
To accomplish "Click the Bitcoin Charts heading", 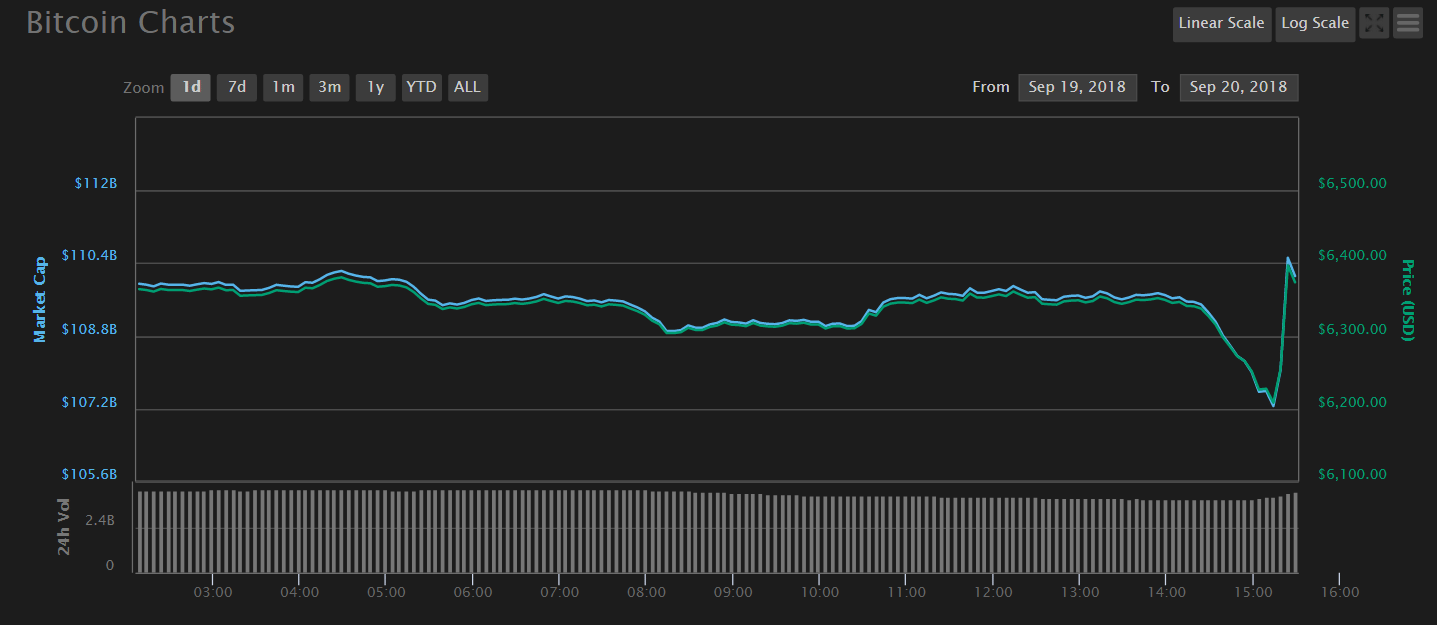I will [131, 23].
